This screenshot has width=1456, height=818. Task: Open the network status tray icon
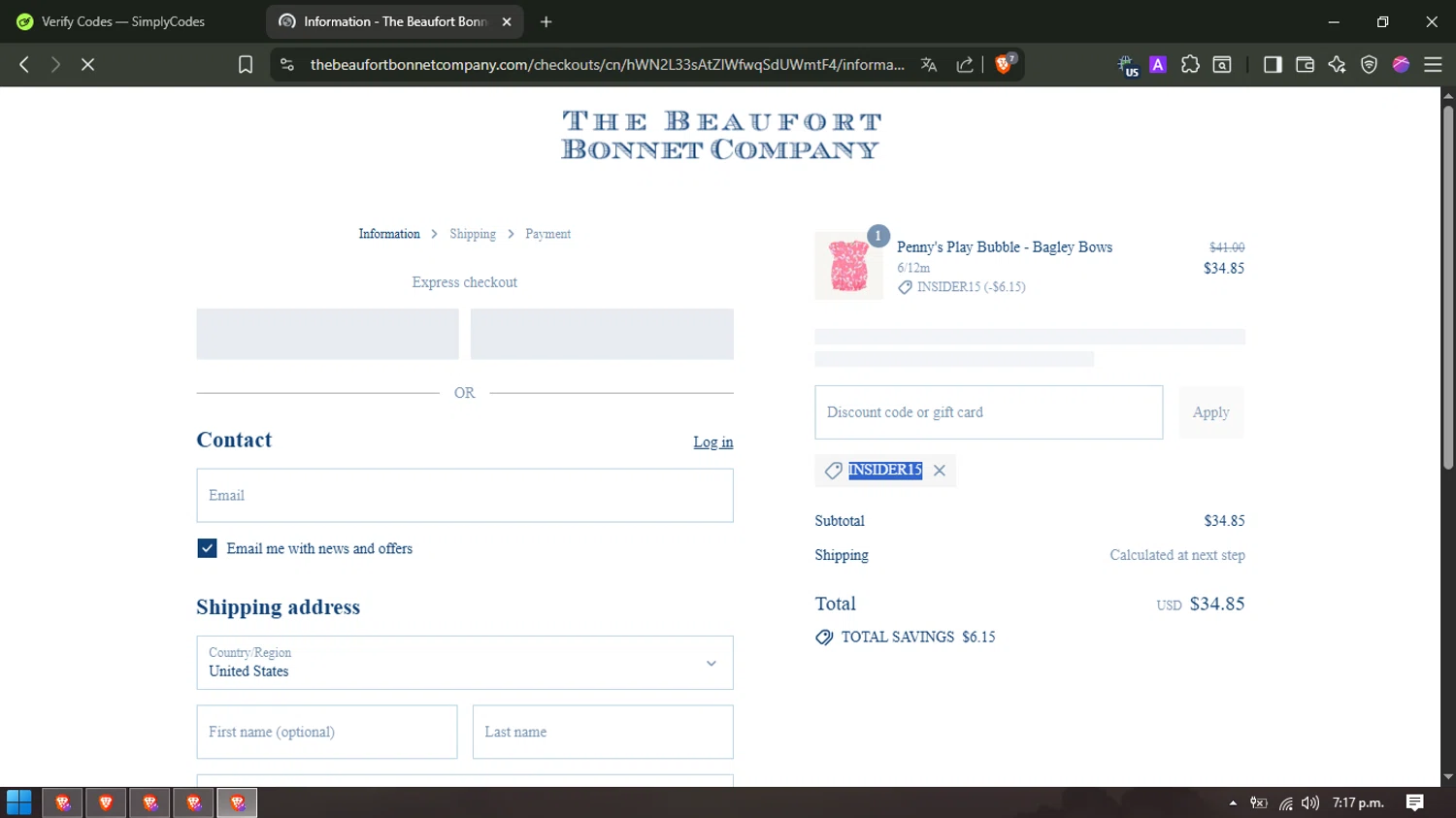click(1285, 803)
